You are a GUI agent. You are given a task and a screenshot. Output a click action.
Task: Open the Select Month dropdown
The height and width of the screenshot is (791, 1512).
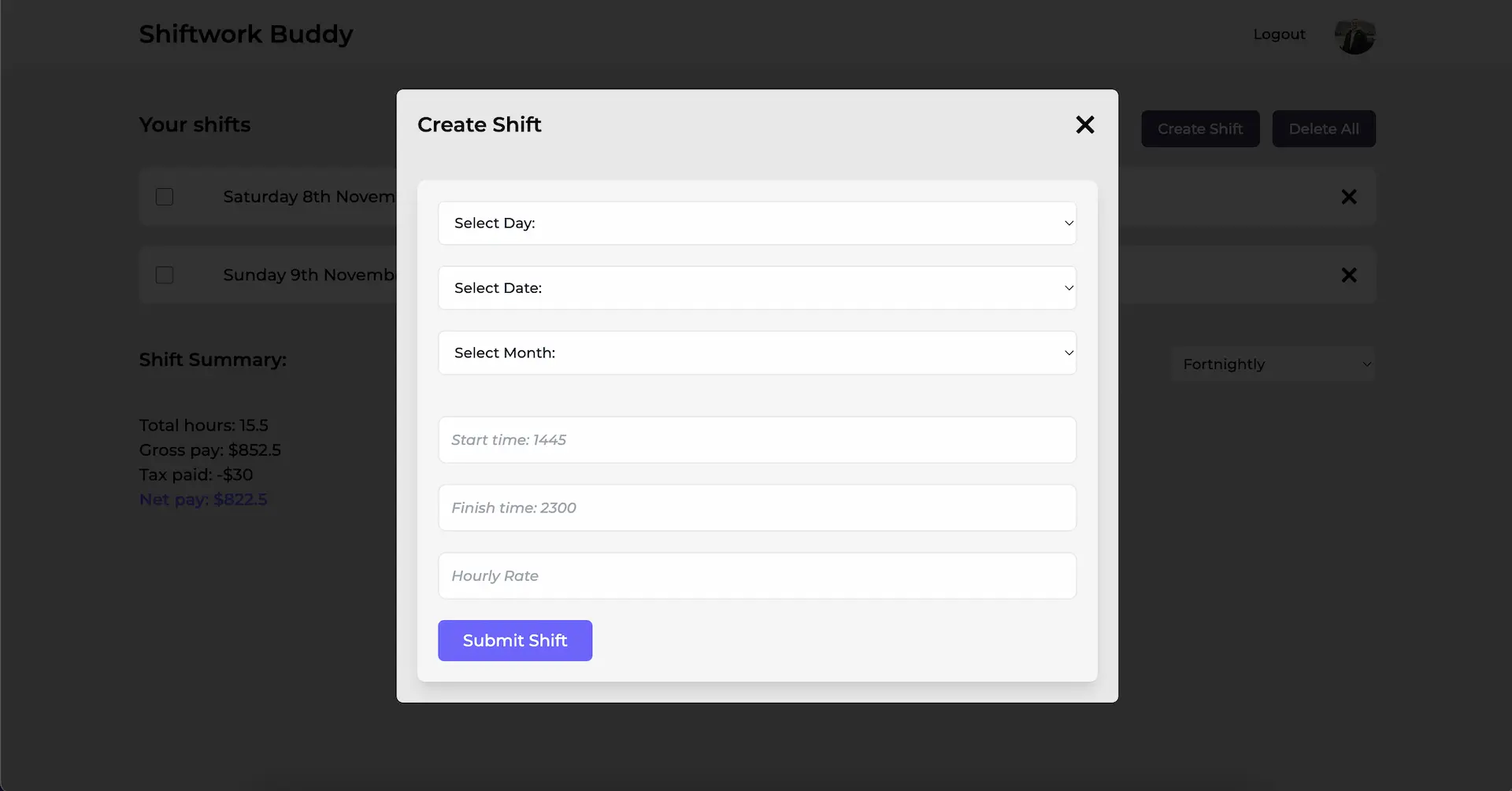click(x=757, y=353)
